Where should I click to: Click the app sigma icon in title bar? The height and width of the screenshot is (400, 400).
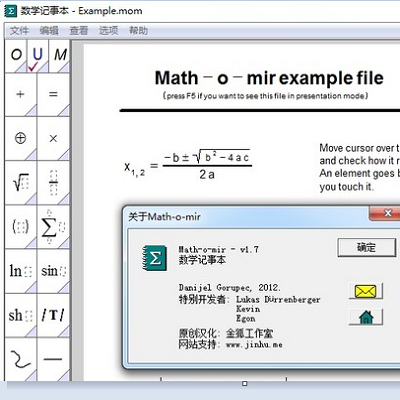tap(10, 11)
